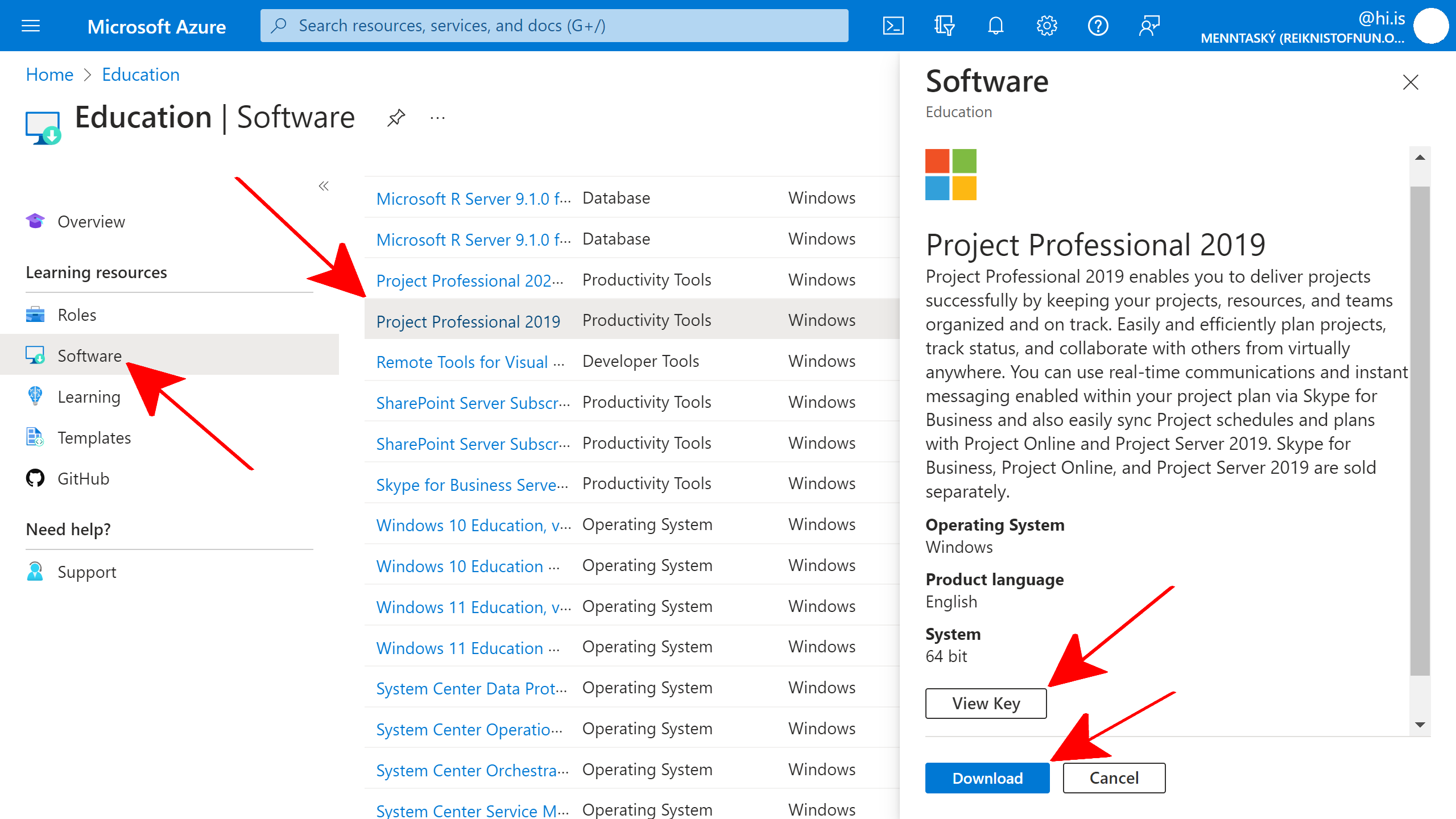Close the Software details panel

(1410, 82)
